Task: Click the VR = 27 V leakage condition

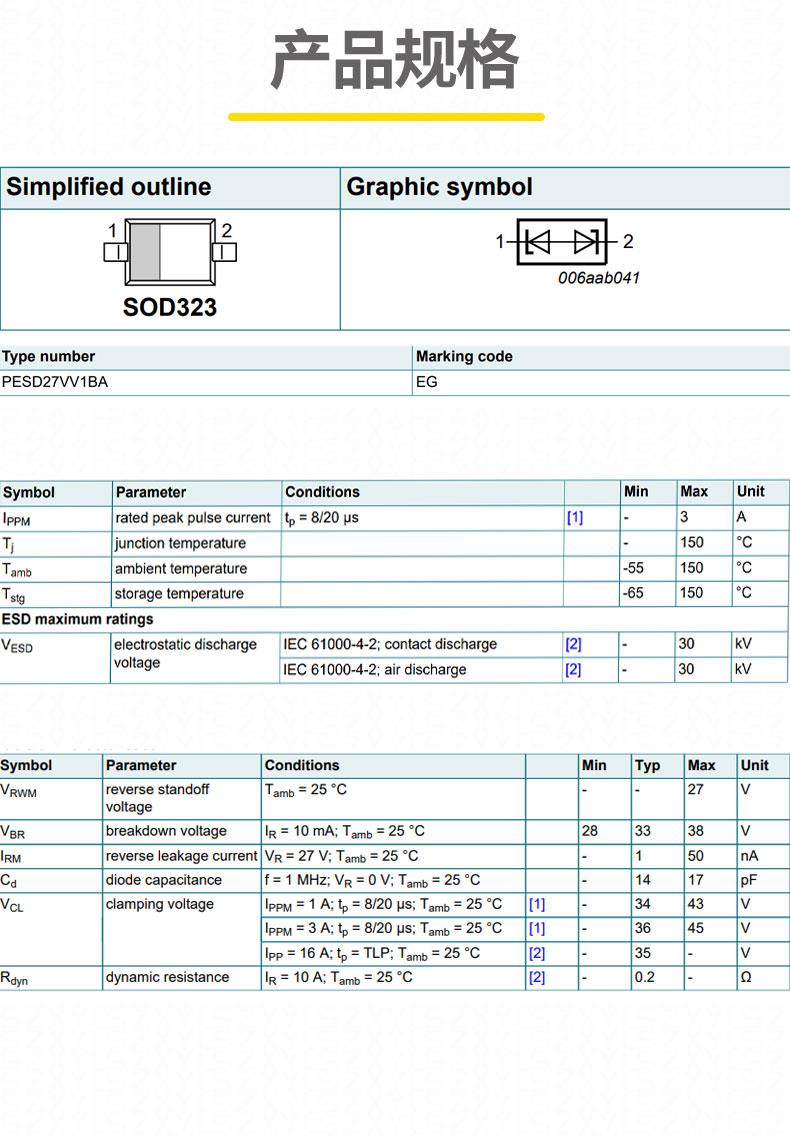Action: coord(341,856)
